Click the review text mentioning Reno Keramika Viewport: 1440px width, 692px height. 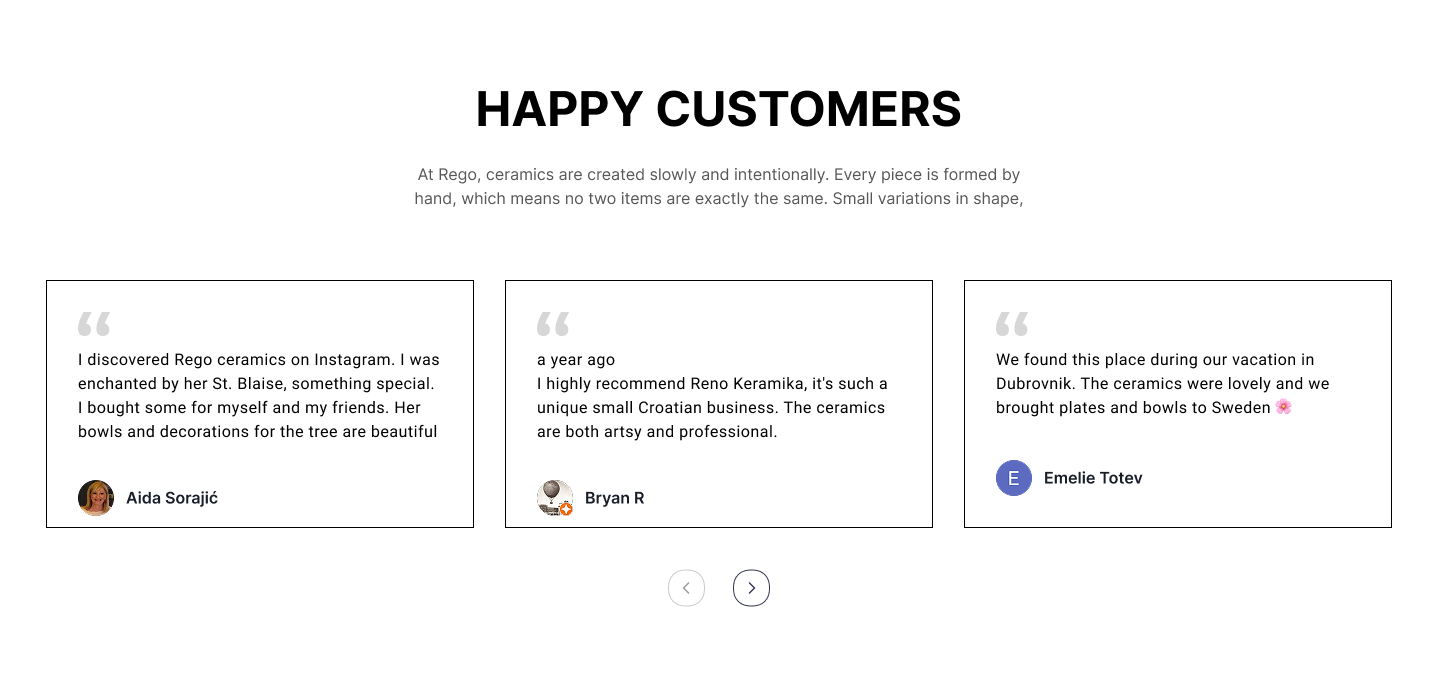coord(712,408)
